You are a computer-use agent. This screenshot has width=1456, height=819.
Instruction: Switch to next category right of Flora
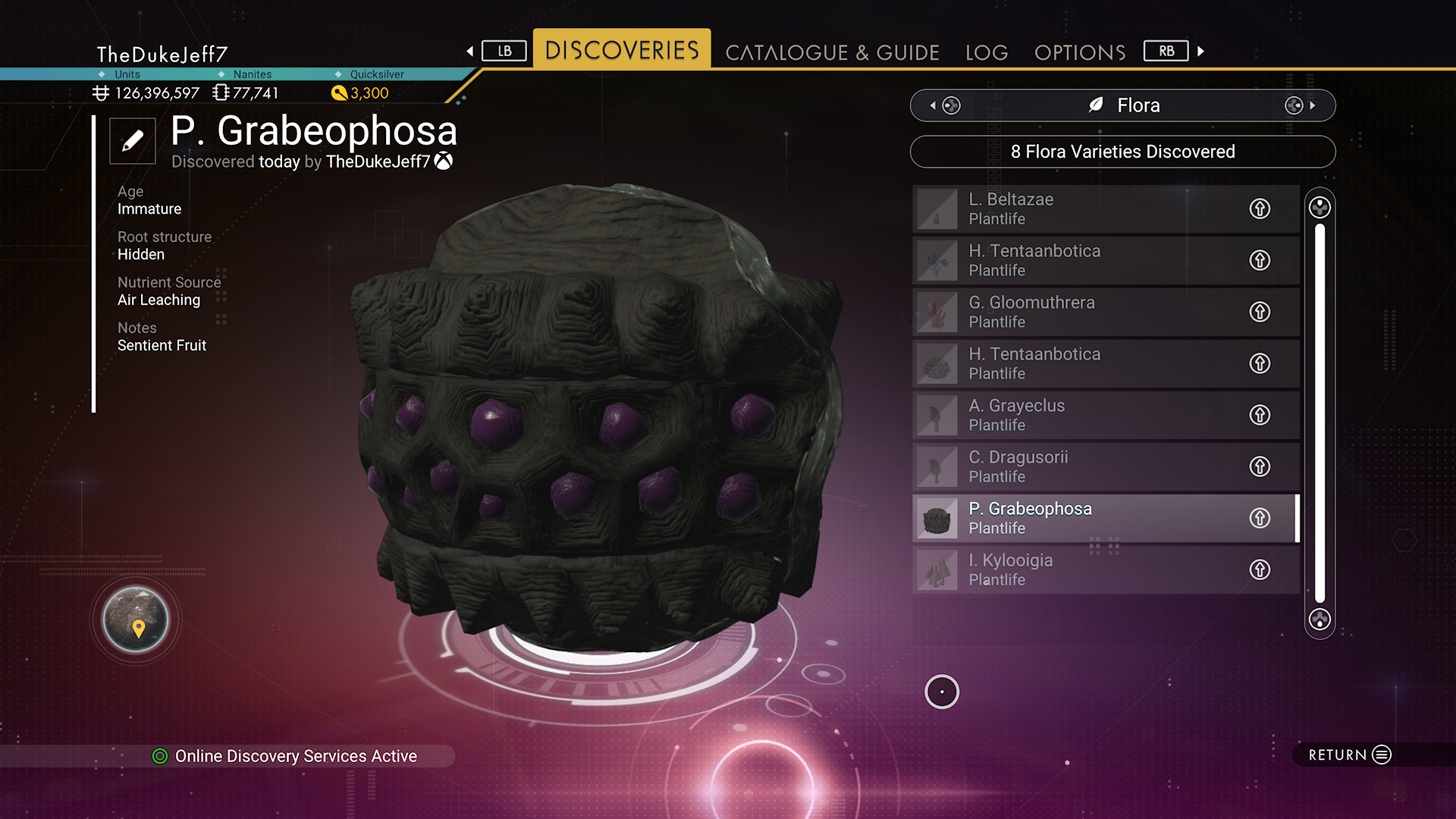tap(1300, 105)
